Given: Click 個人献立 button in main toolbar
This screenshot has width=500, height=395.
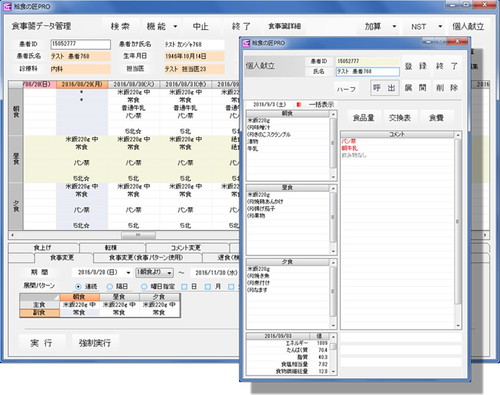Looking at the screenshot, I should point(468,26).
